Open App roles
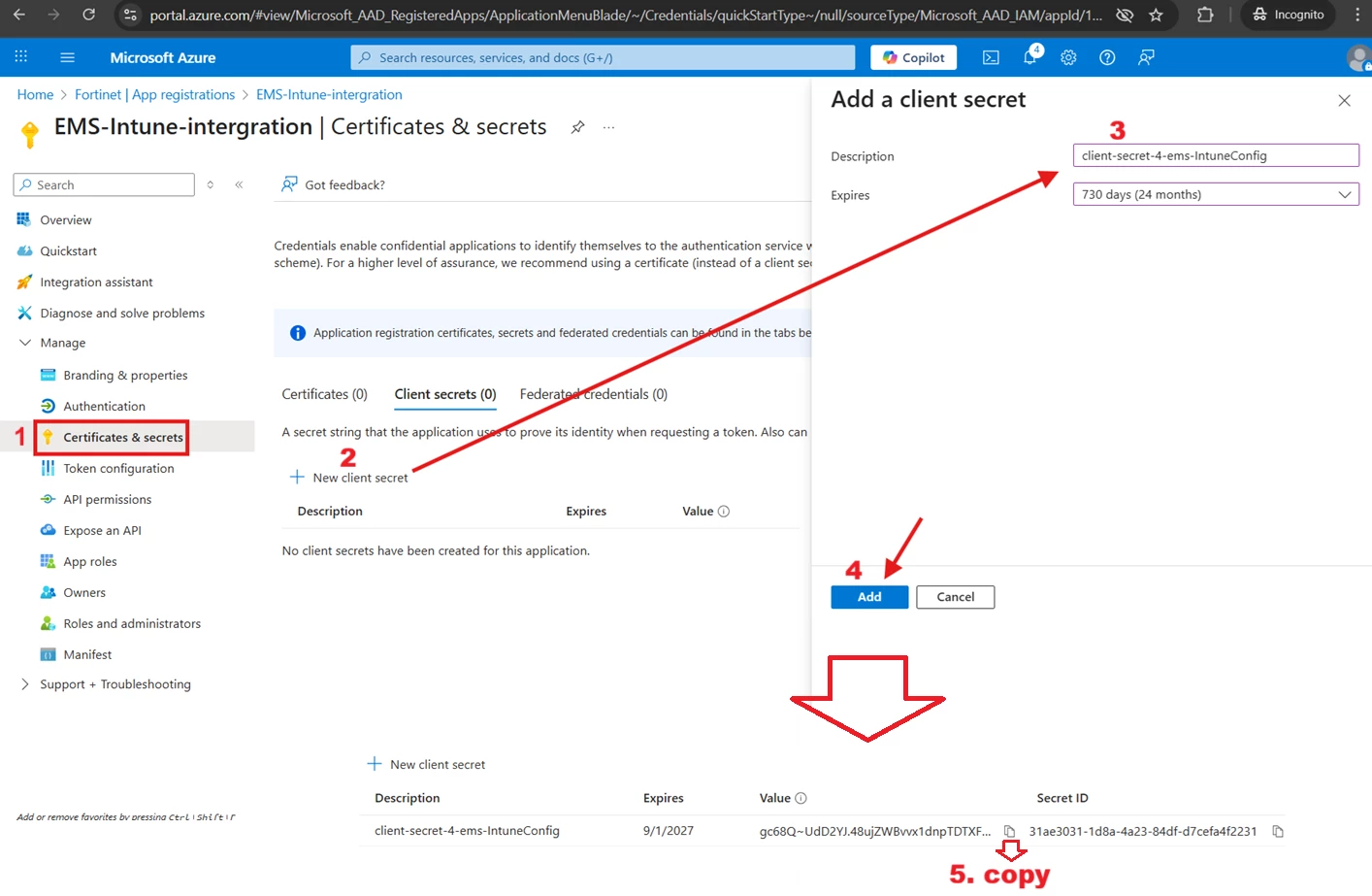The image size is (1372, 896). click(x=89, y=562)
